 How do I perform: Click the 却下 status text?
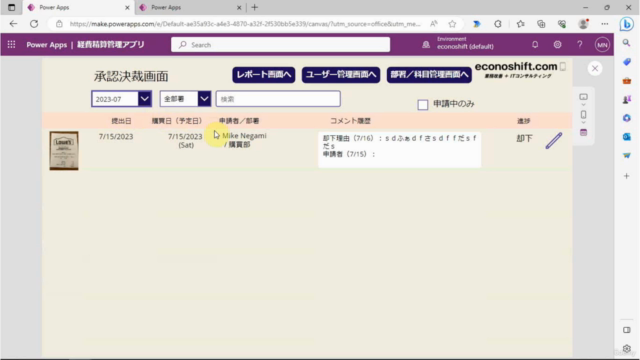(524, 138)
